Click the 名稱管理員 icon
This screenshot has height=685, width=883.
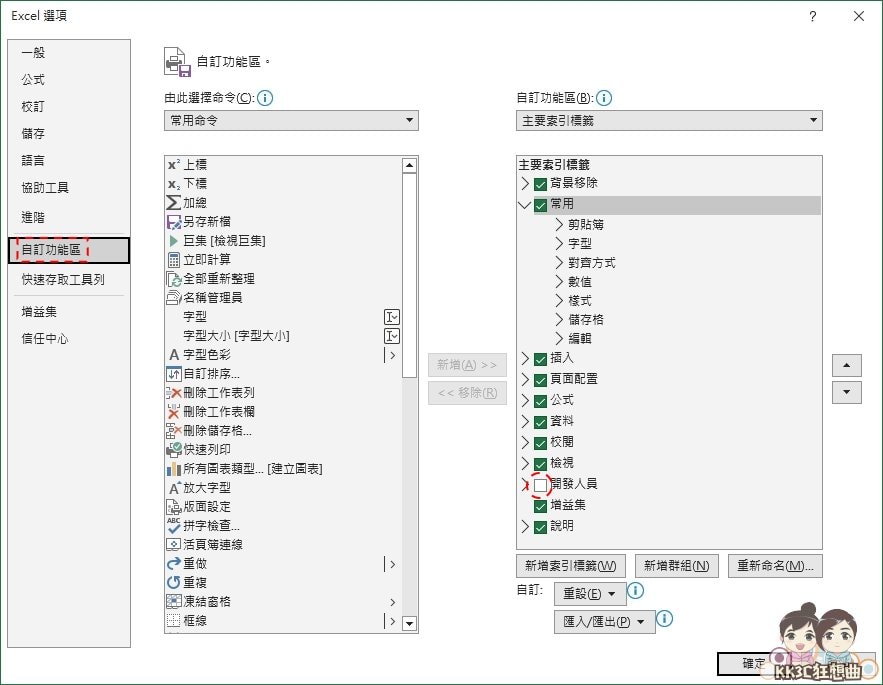pyautogui.click(x=174, y=297)
